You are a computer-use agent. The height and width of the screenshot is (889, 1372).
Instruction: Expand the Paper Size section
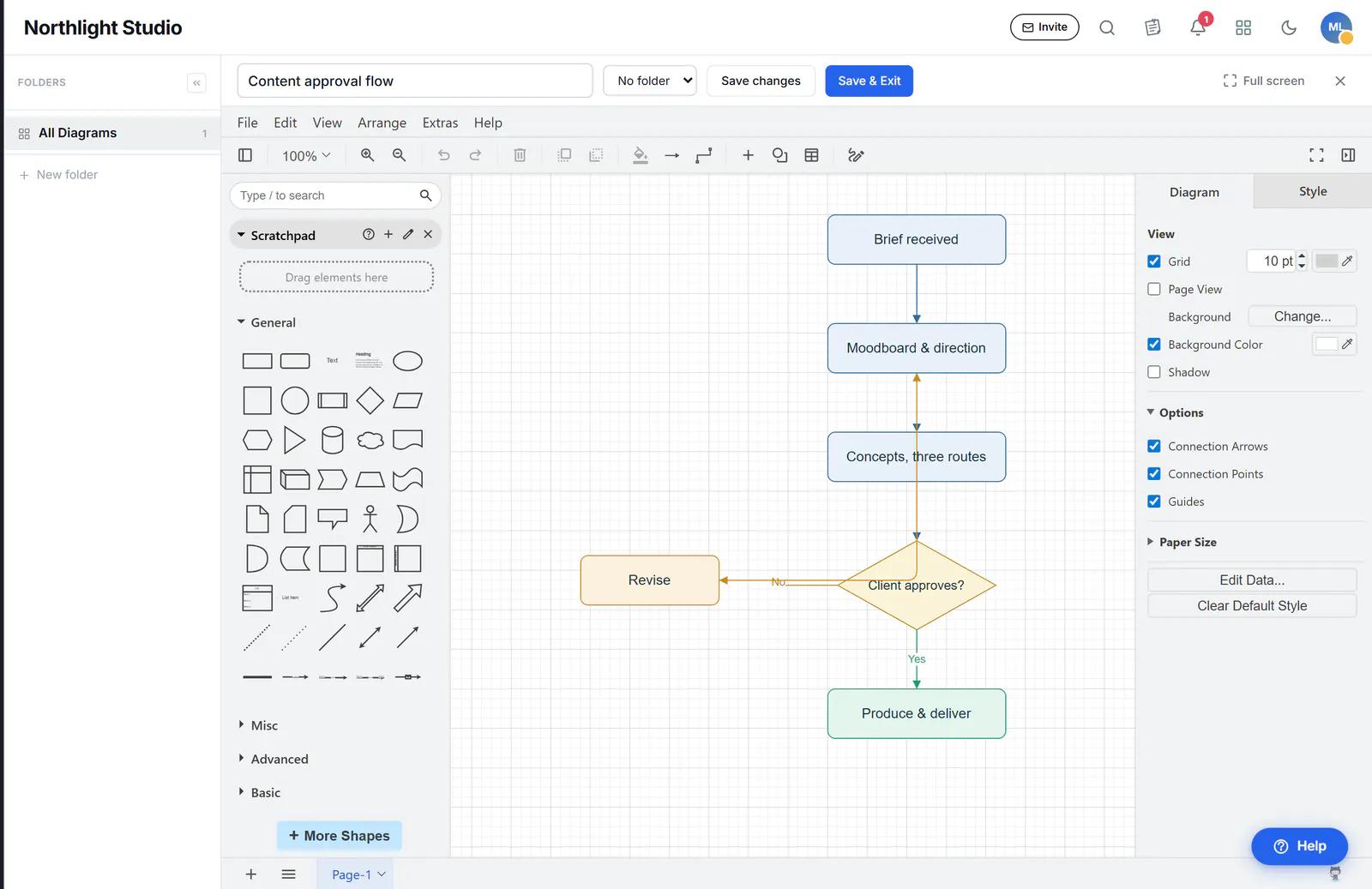point(1188,542)
